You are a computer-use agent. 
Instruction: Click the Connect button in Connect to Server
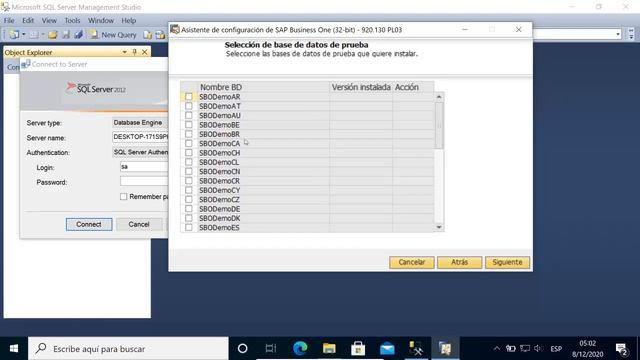pyautogui.click(x=89, y=224)
